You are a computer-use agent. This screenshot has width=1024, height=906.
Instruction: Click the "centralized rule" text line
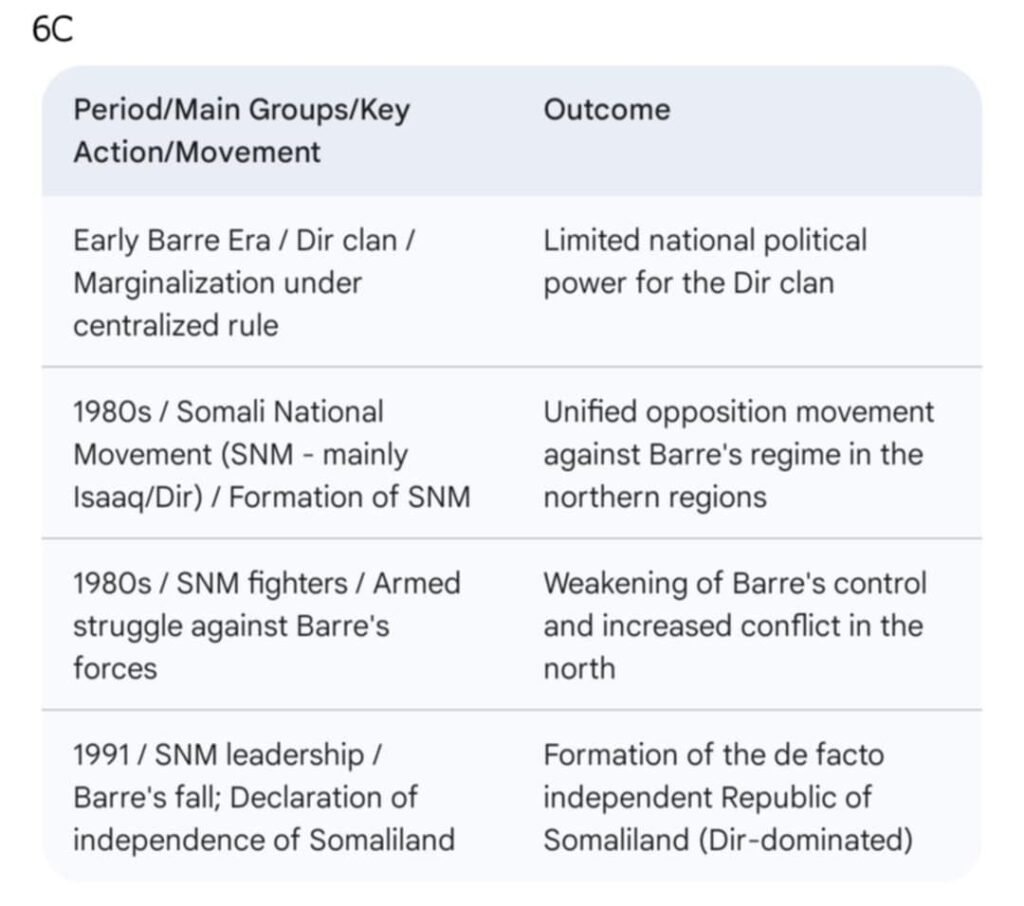coord(175,326)
